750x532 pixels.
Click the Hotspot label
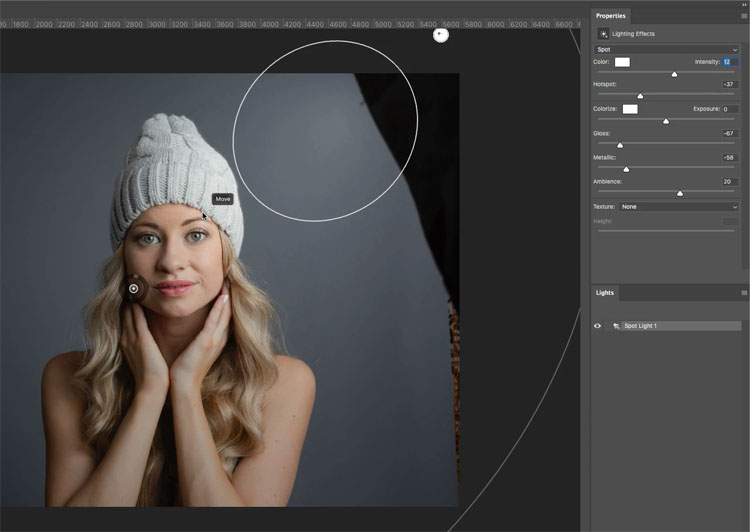pyautogui.click(x=605, y=84)
